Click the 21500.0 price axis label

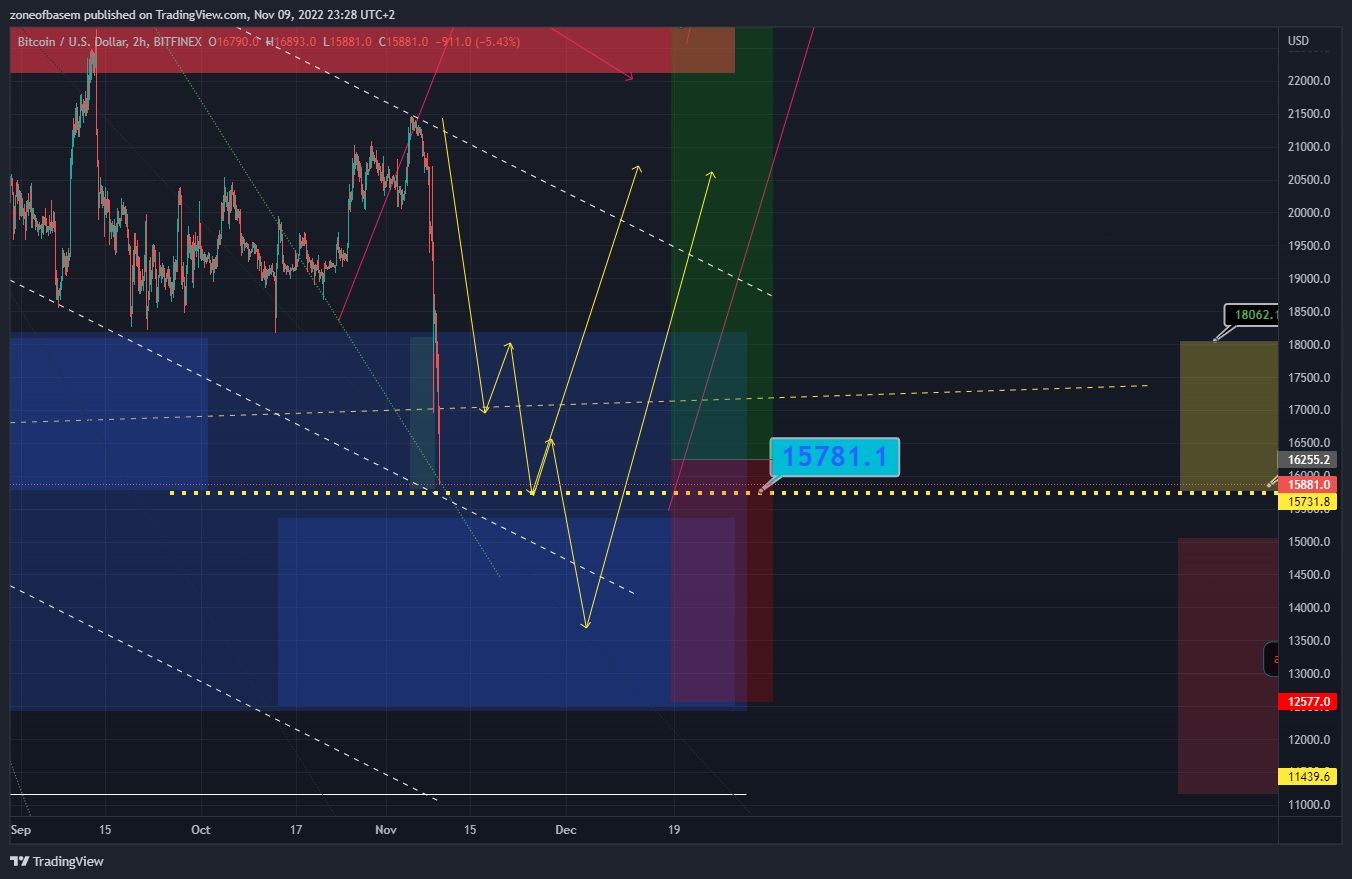point(1308,114)
